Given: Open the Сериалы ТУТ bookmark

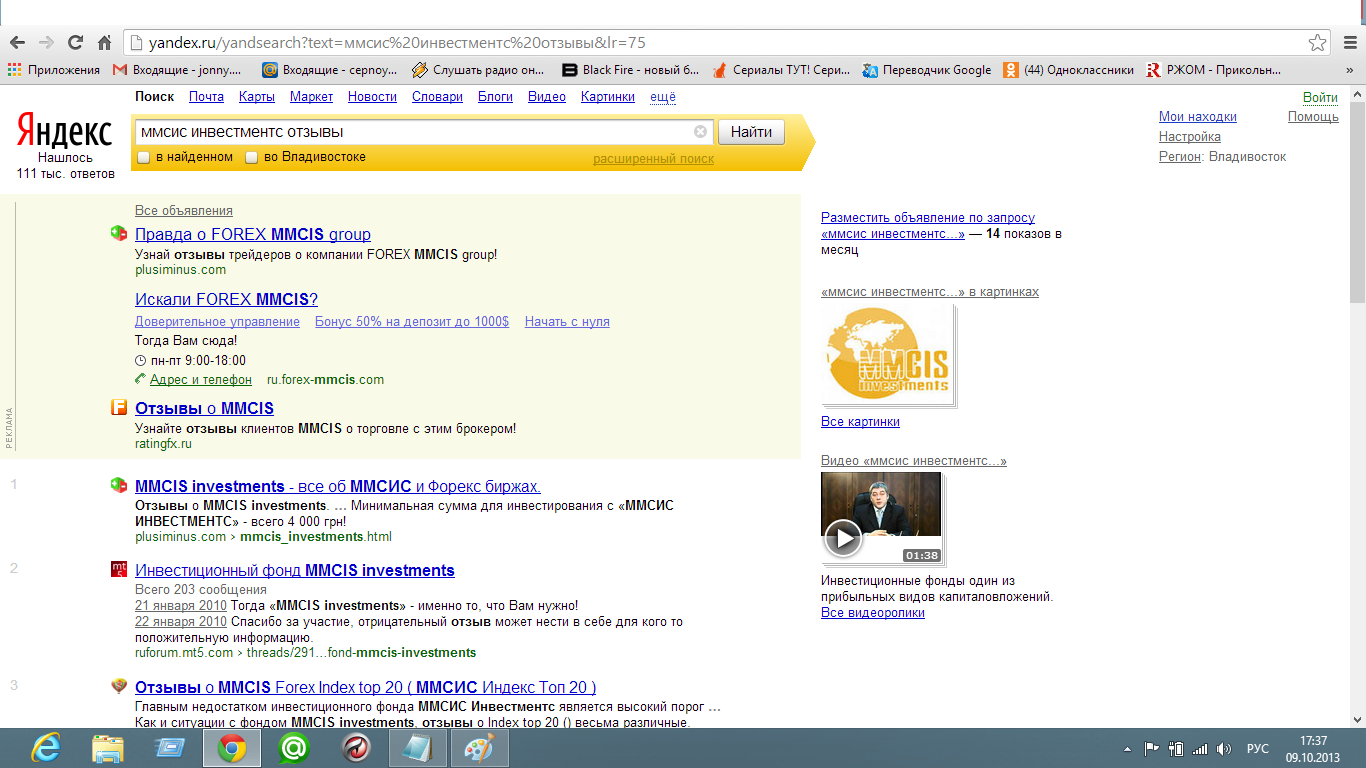Looking at the screenshot, I should coord(781,70).
